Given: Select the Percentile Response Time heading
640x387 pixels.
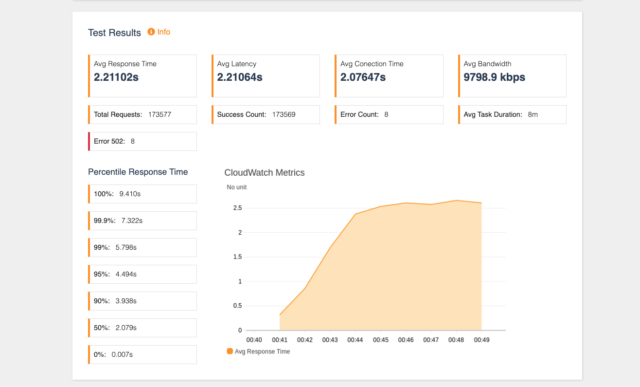Looking at the screenshot, I should click(138, 172).
